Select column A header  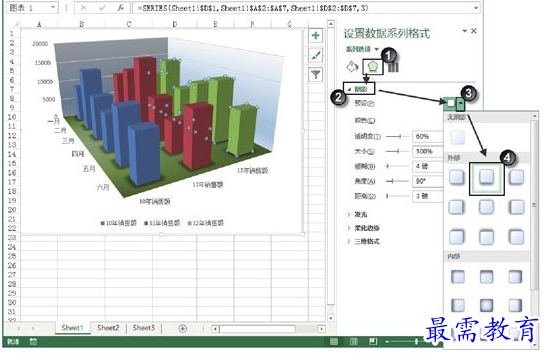39,24
